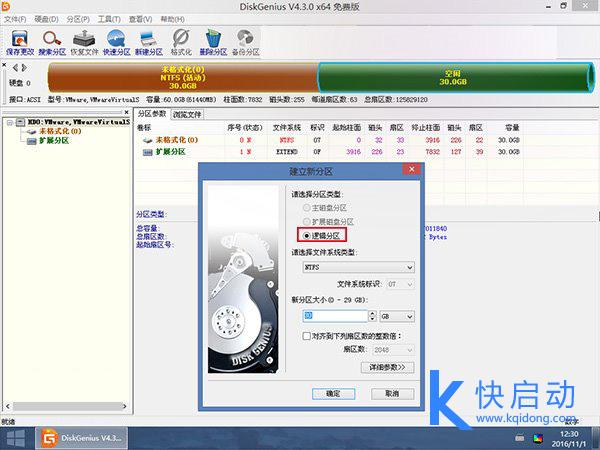Select 未格式化(0) in the disk tree
This screenshot has width=600, height=450.
[60, 131]
